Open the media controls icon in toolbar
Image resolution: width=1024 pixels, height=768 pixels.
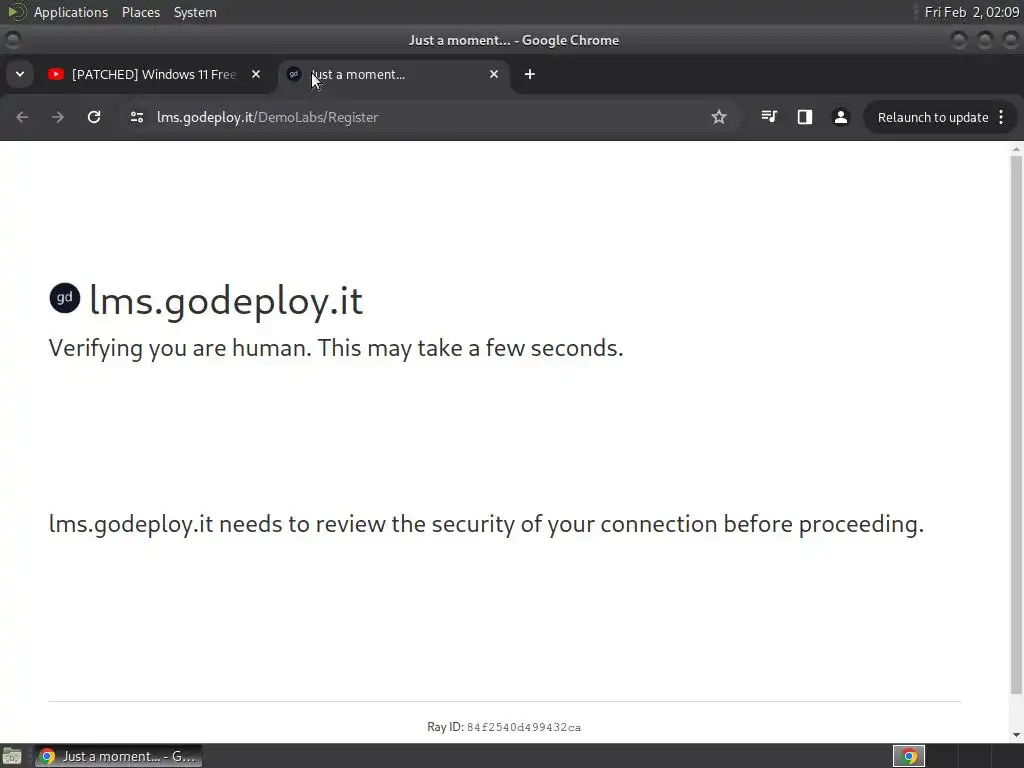point(769,117)
